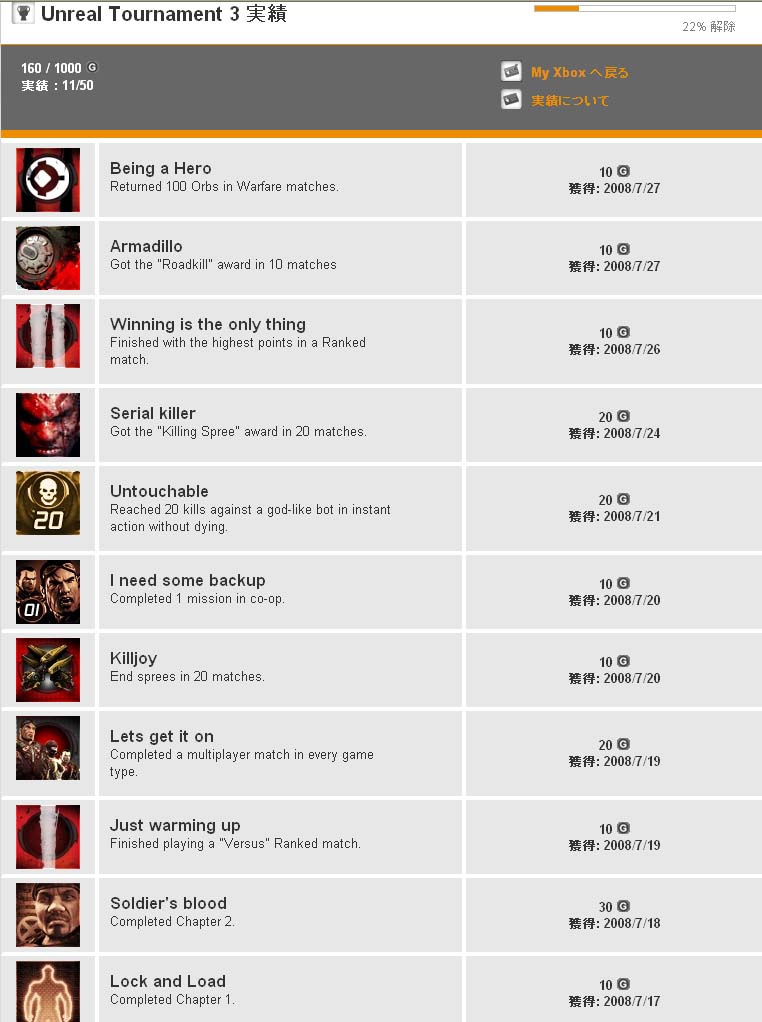Select the Just warming up achievement thumbnail
This screenshot has height=1022, width=762.
(48, 837)
